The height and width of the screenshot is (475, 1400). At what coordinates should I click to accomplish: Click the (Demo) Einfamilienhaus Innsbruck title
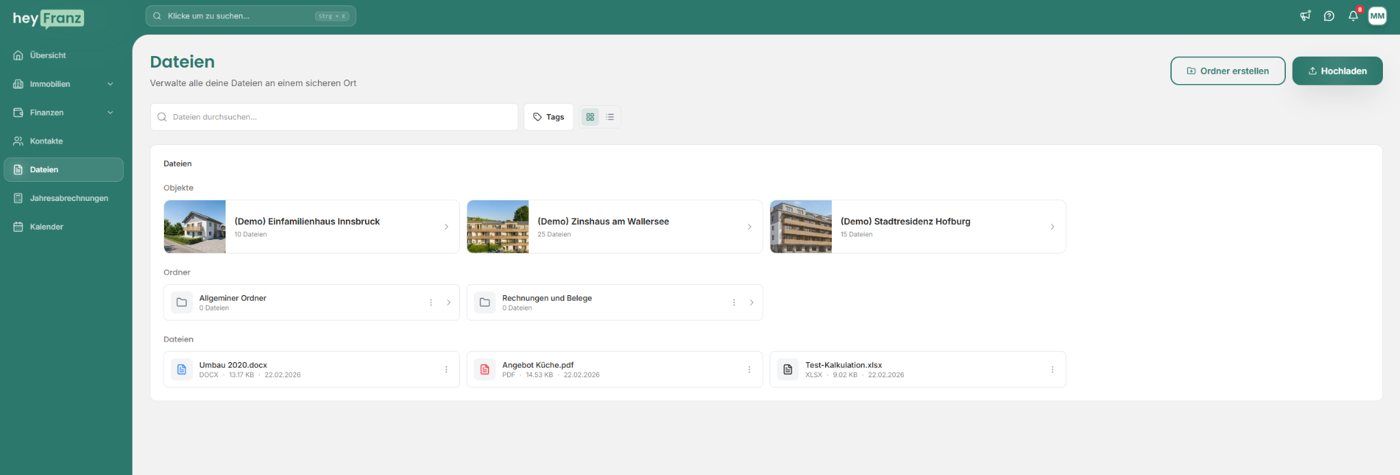pos(307,221)
